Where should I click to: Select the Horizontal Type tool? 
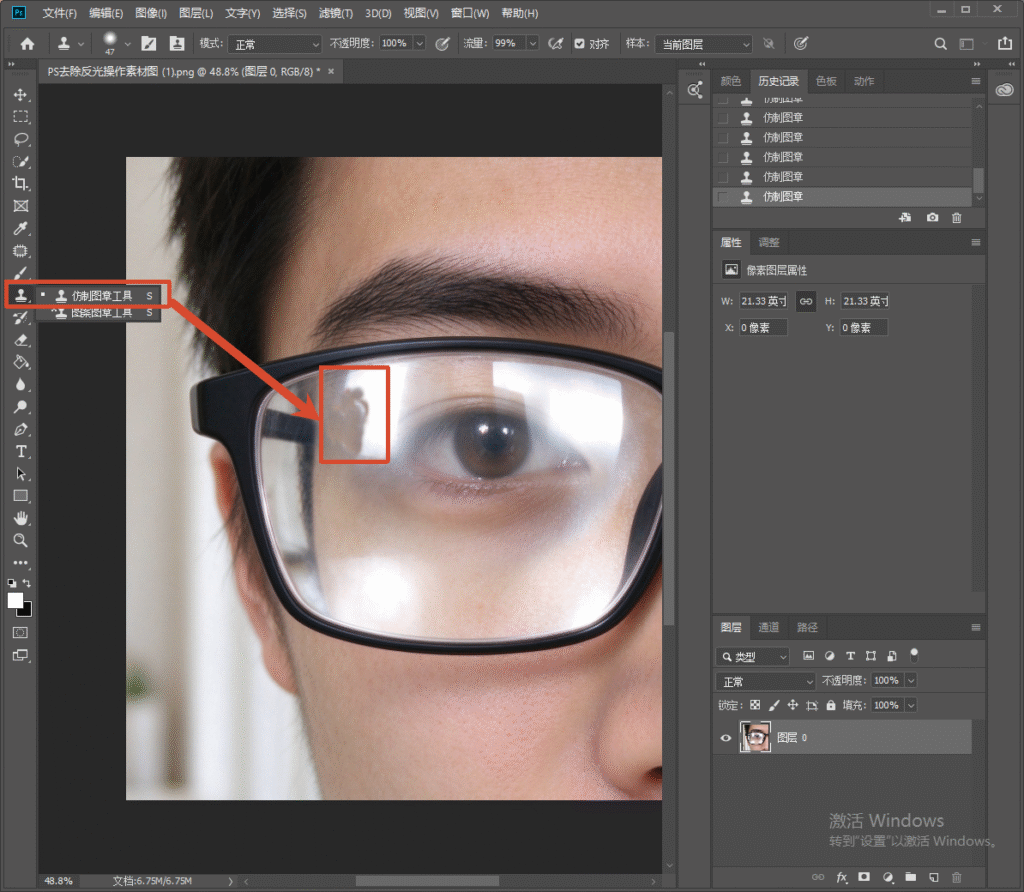coord(20,451)
